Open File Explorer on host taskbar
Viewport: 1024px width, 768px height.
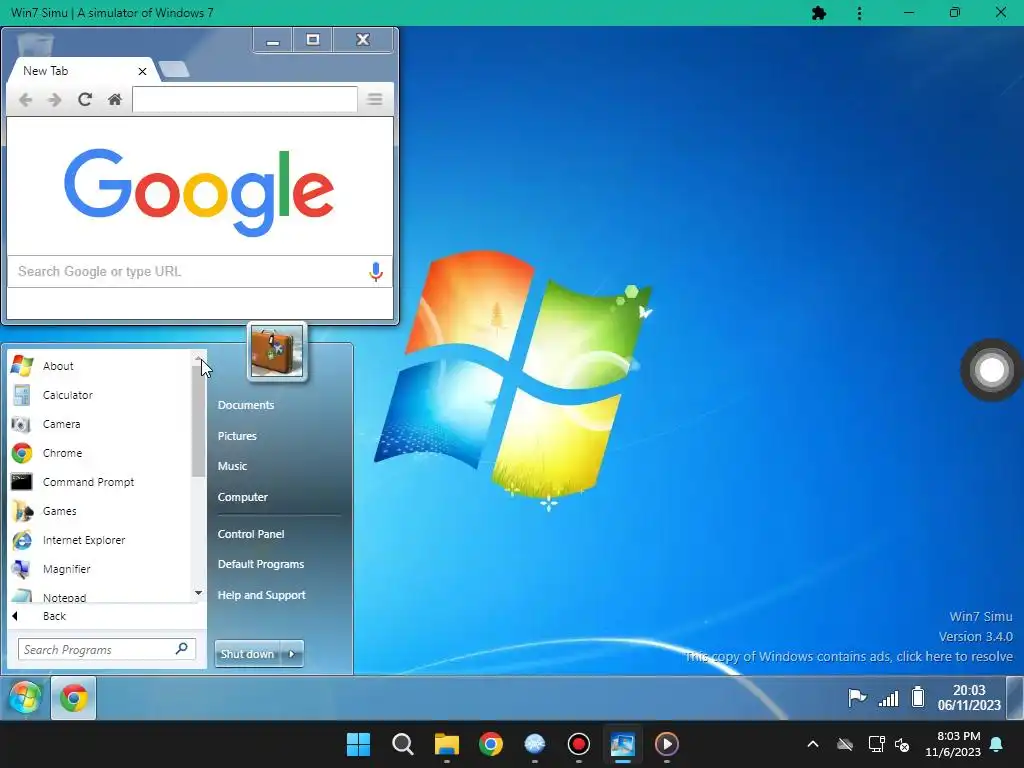[447, 744]
